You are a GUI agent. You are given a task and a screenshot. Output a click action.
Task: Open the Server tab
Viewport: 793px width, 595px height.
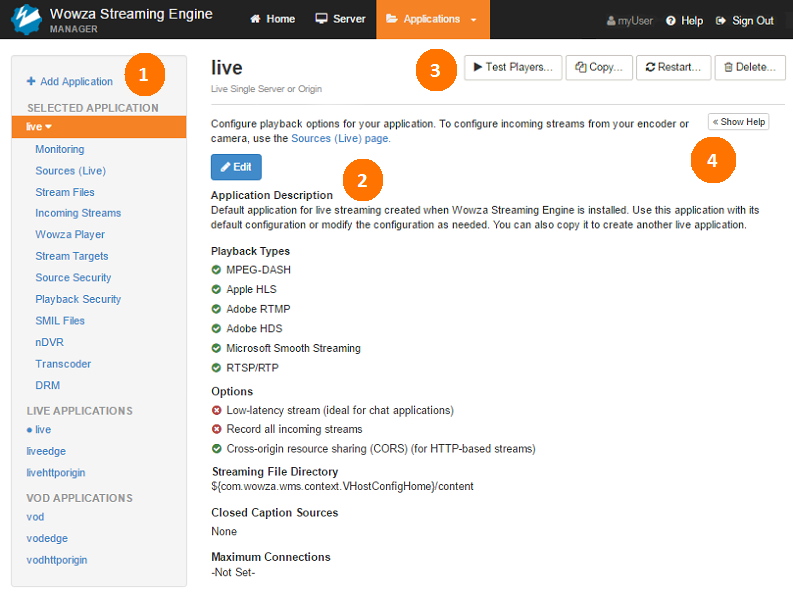point(340,19)
